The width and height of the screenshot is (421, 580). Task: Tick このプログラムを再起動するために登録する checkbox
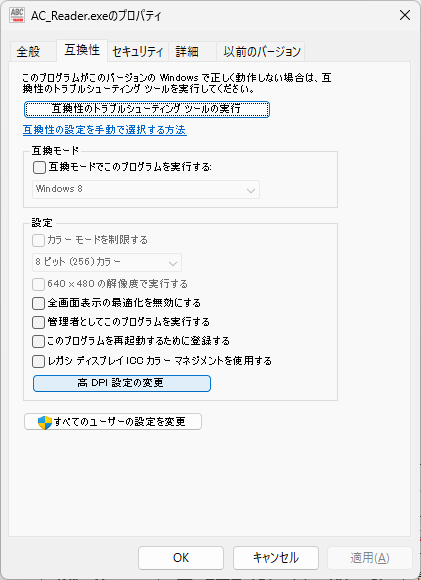click(x=38, y=341)
